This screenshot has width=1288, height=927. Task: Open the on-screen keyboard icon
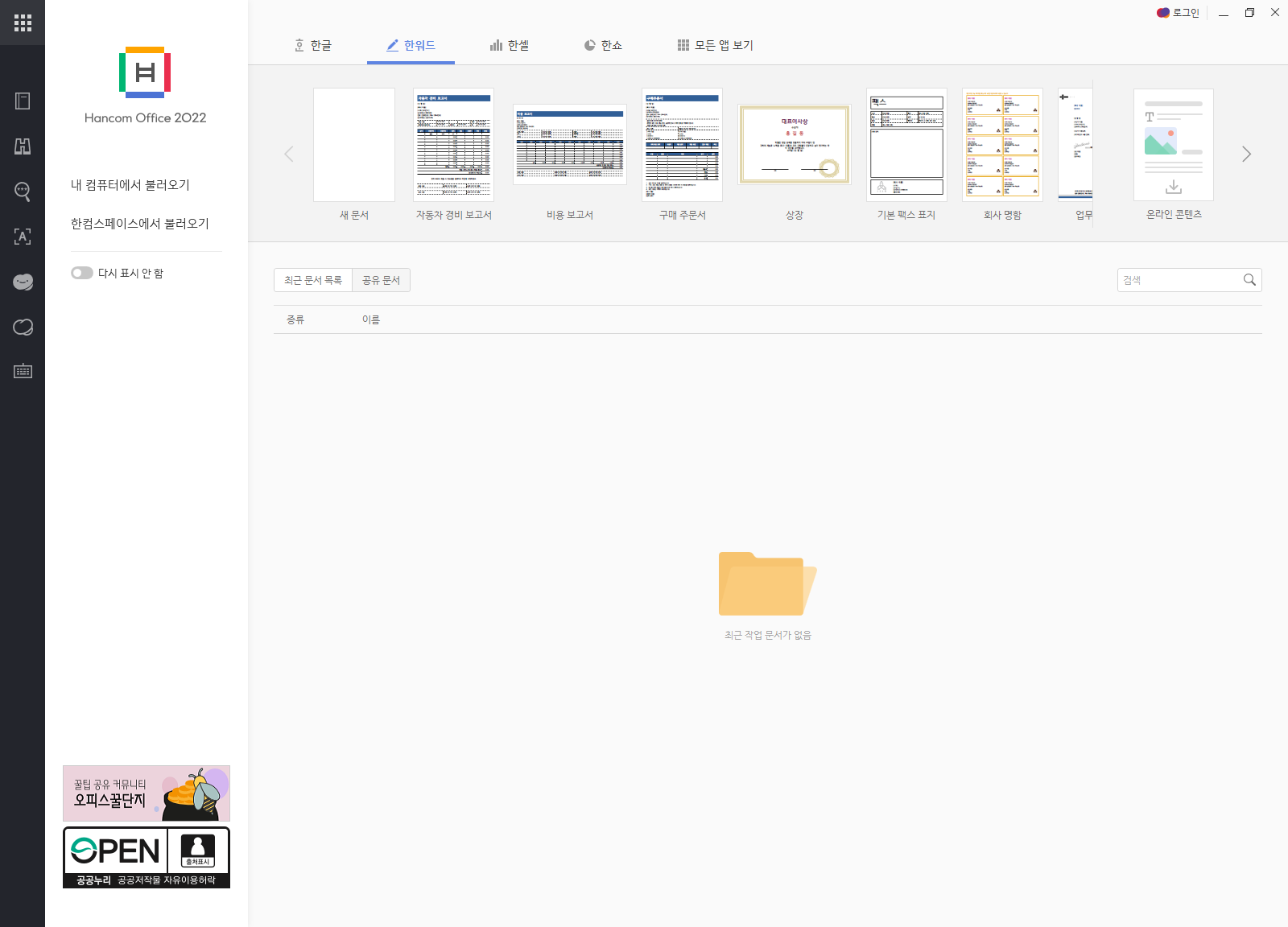click(23, 371)
